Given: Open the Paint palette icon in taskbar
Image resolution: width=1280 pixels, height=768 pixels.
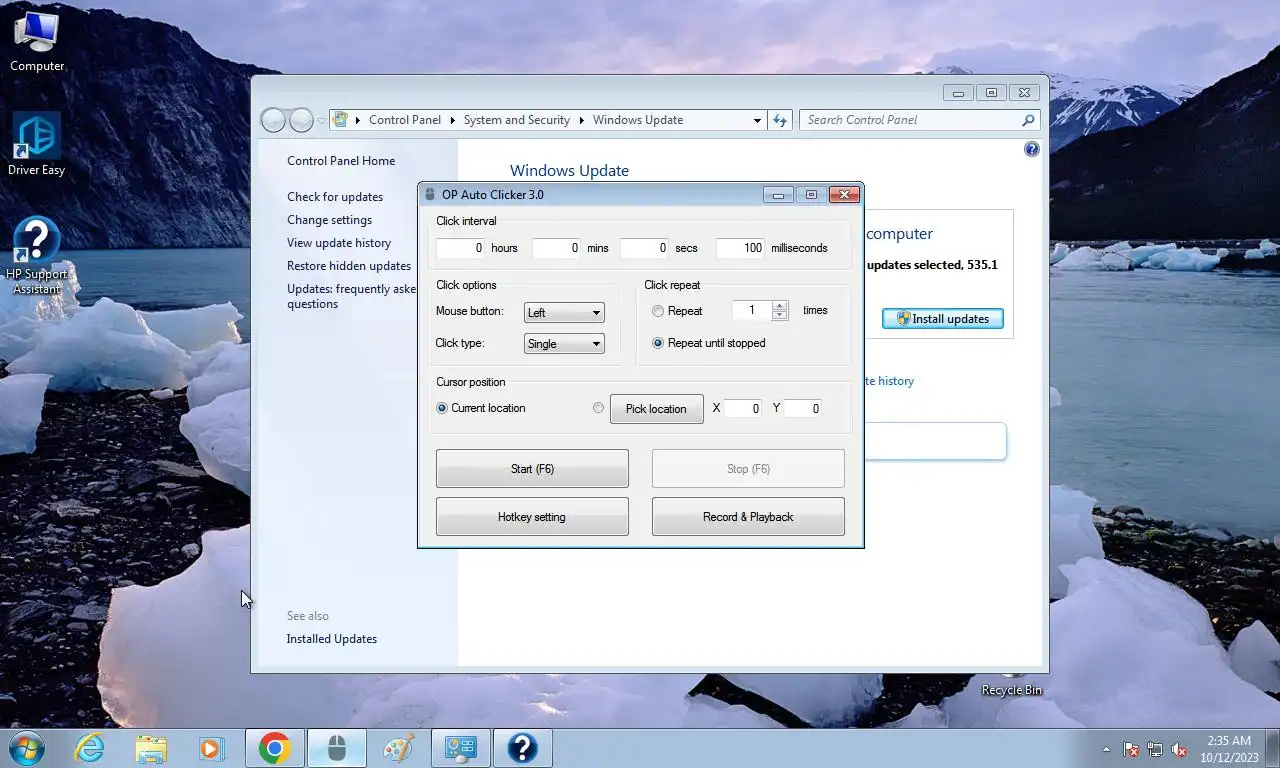Looking at the screenshot, I should click(398, 748).
